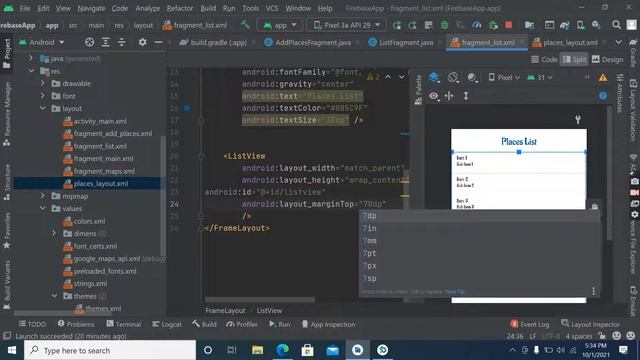The image size is (640, 360).
Task: Expand the drawable folder
Action: [x=43, y=83]
